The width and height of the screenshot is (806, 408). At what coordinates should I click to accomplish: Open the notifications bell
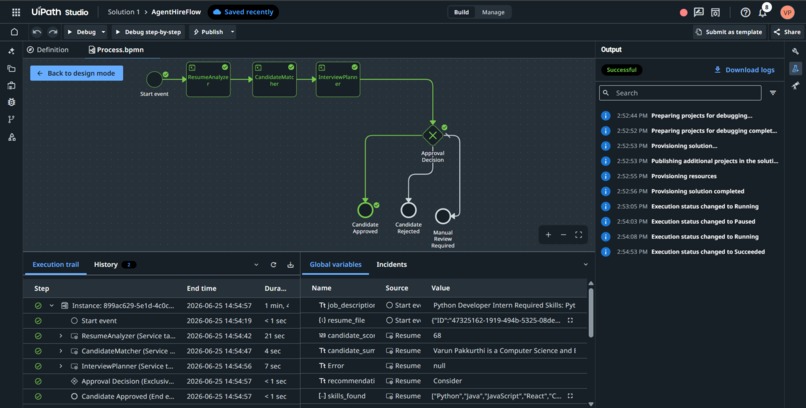tap(763, 13)
